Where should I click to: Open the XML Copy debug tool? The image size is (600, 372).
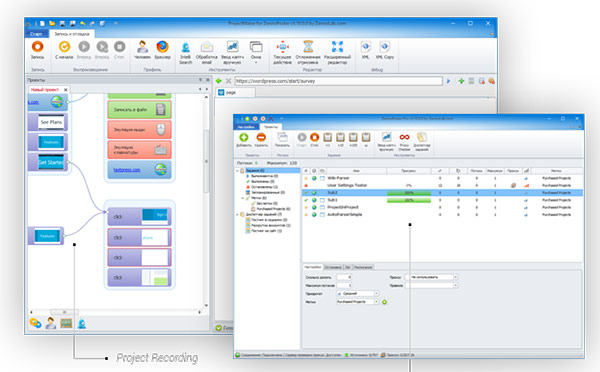pyautogui.click(x=385, y=50)
